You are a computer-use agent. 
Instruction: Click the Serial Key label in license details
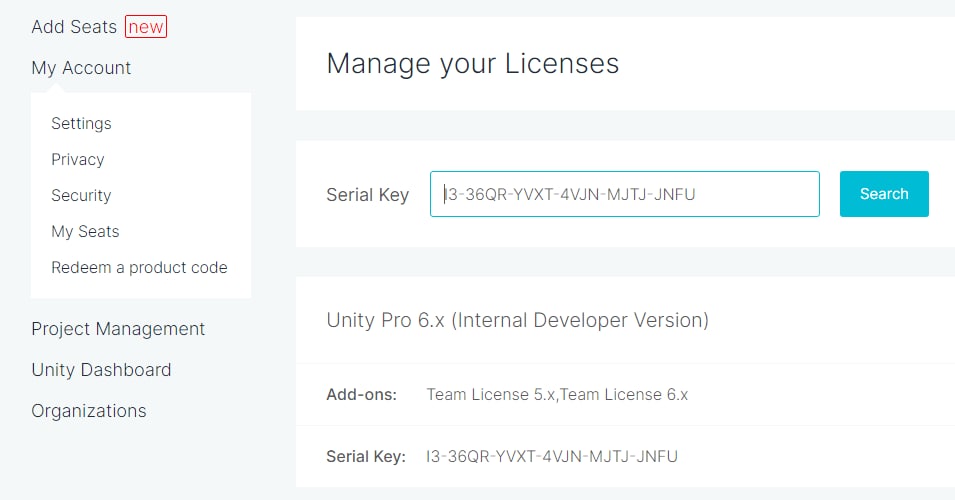tap(366, 457)
